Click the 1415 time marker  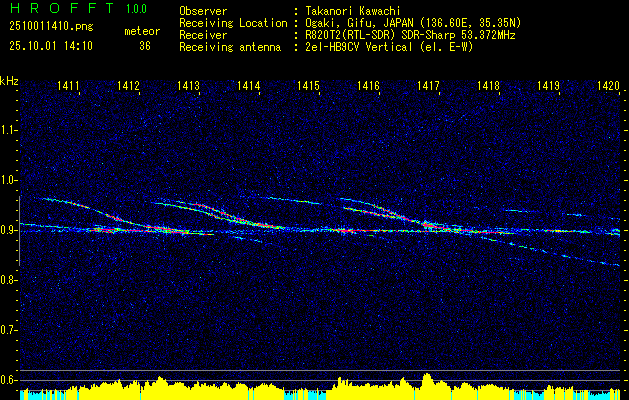(308, 85)
